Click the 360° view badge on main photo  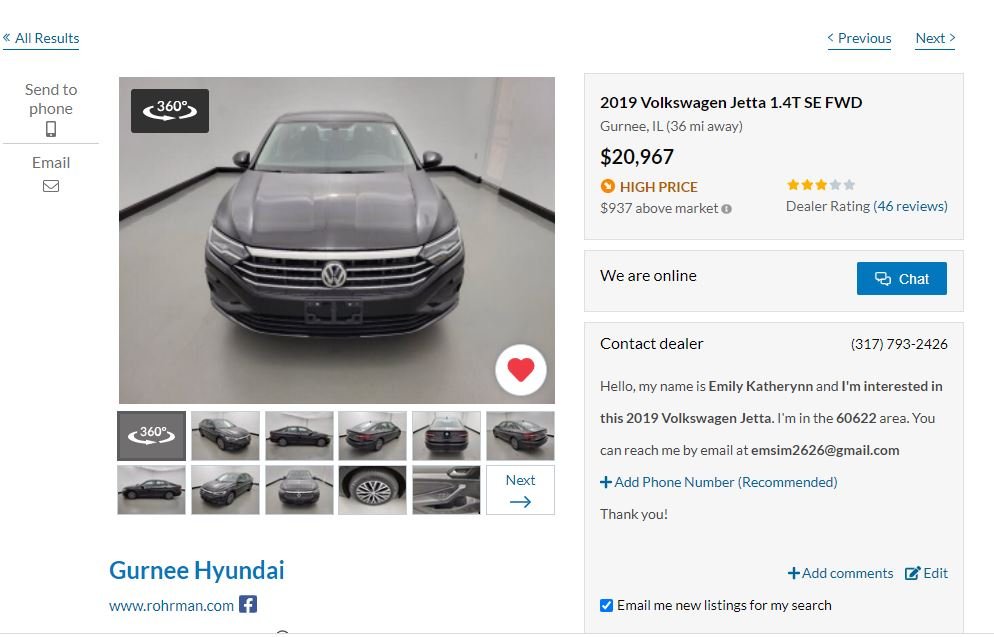coord(170,110)
